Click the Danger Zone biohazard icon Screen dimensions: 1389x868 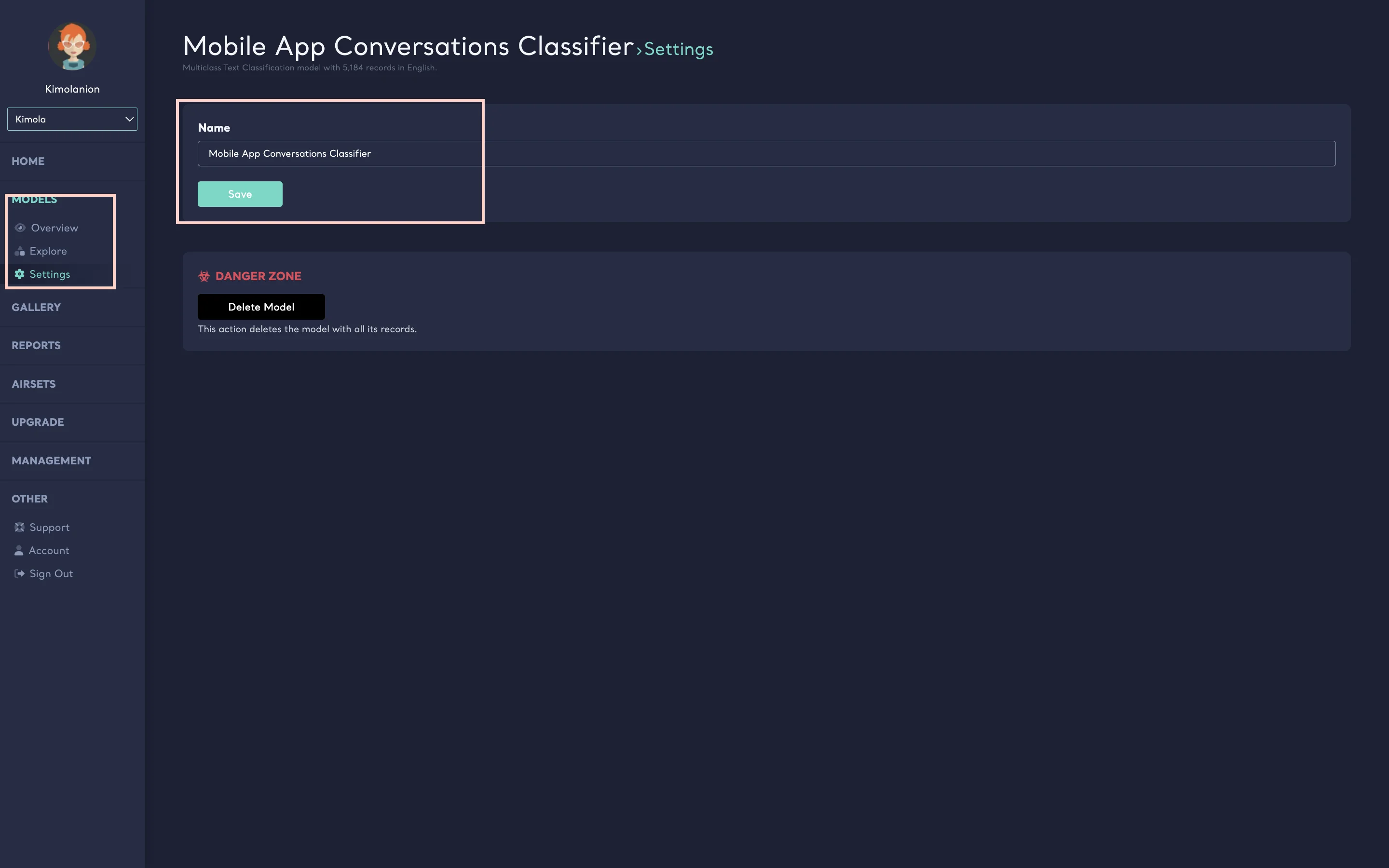204,276
